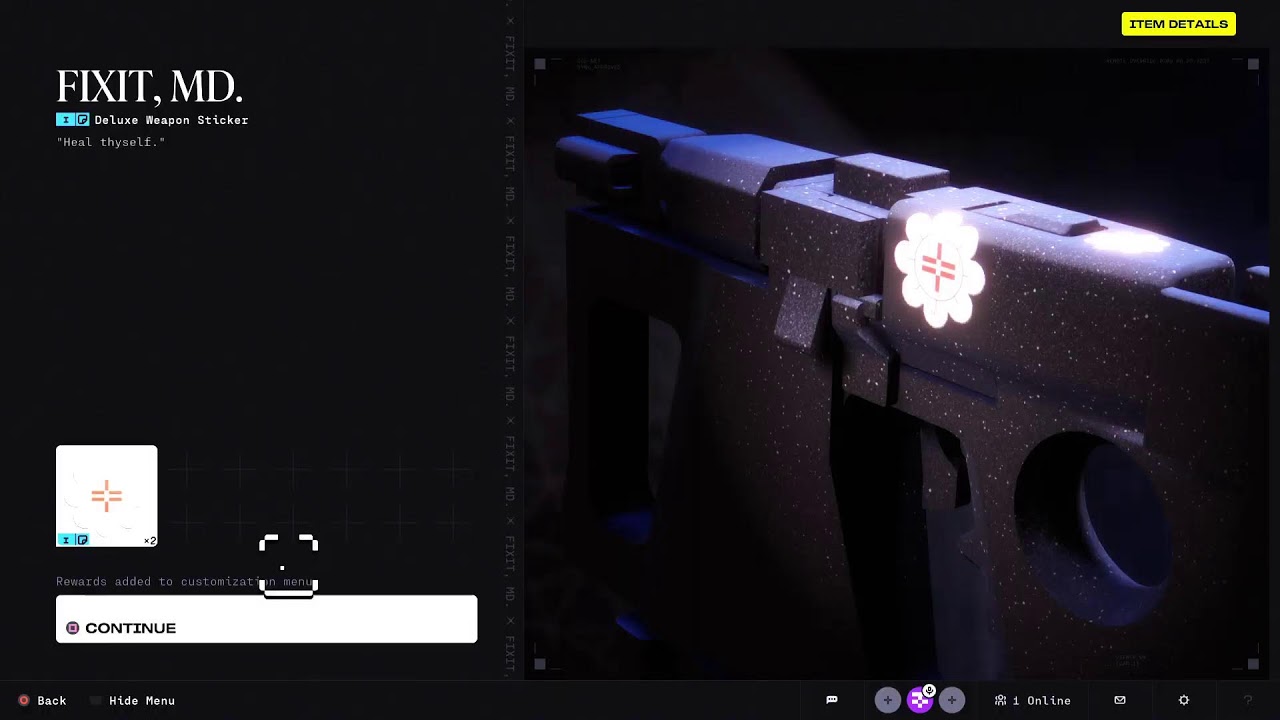Viewport: 1280px width, 720px height.
Task: Select the Fixit, MD. sticker reward thumbnail
Action: (x=107, y=496)
